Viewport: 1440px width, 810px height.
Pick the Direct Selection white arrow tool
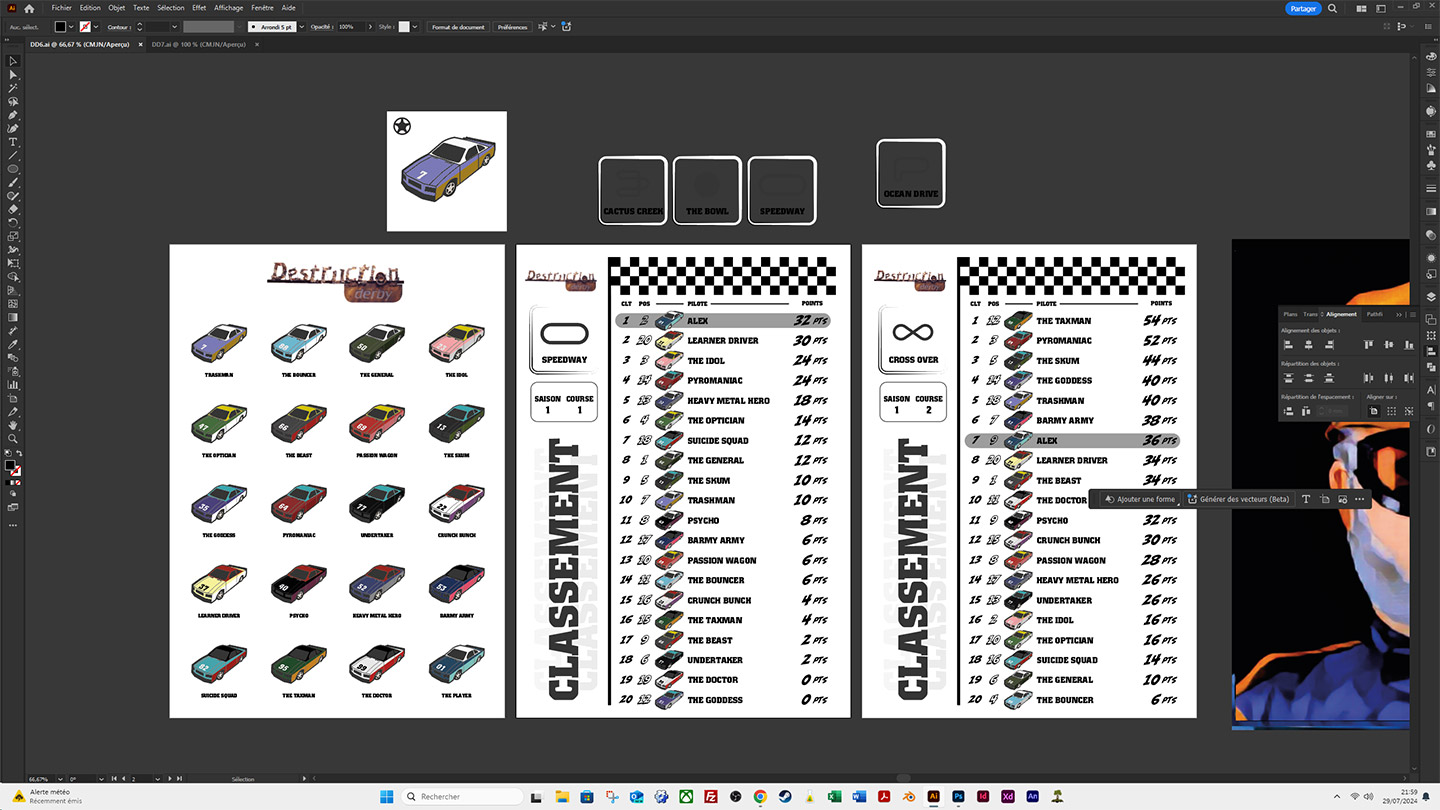[x=13, y=75]
